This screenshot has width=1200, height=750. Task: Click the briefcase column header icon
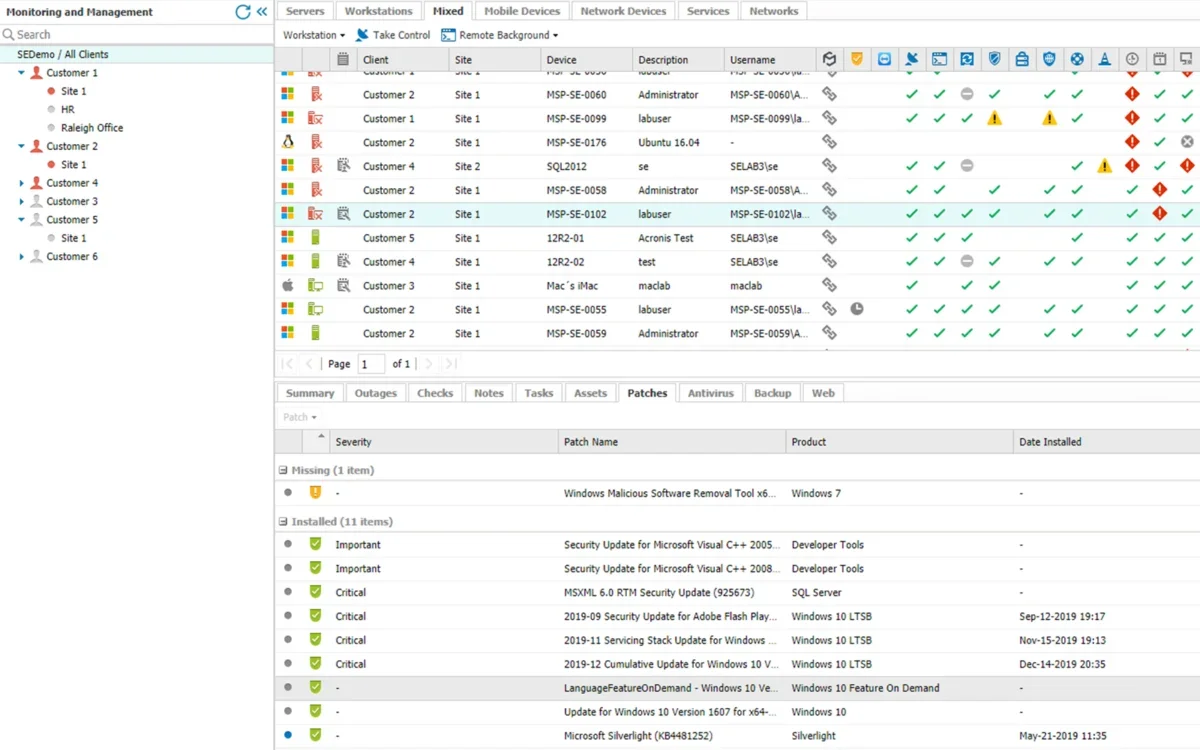[1021, 60]
